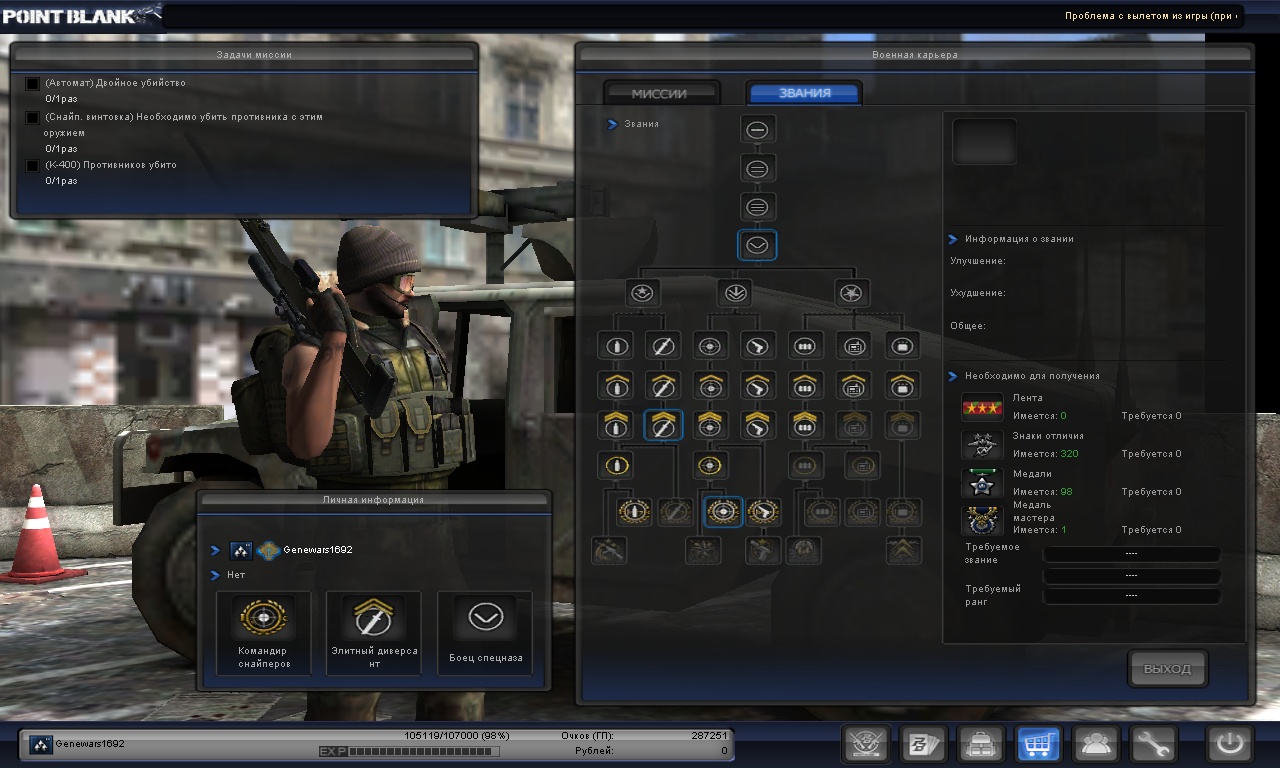Click the points value 287251
Screen dimensions: 1280x768
709,735
